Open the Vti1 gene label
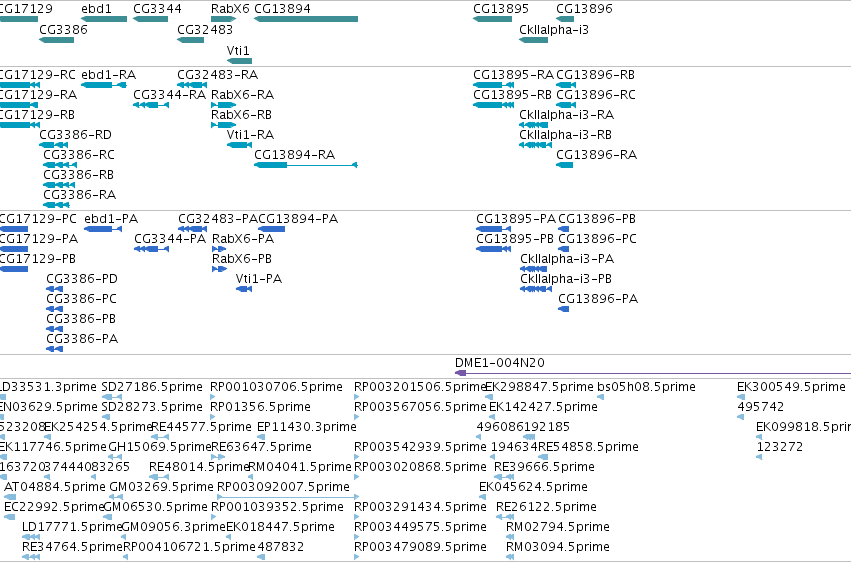The image size is (851, 562). [238, 51]
